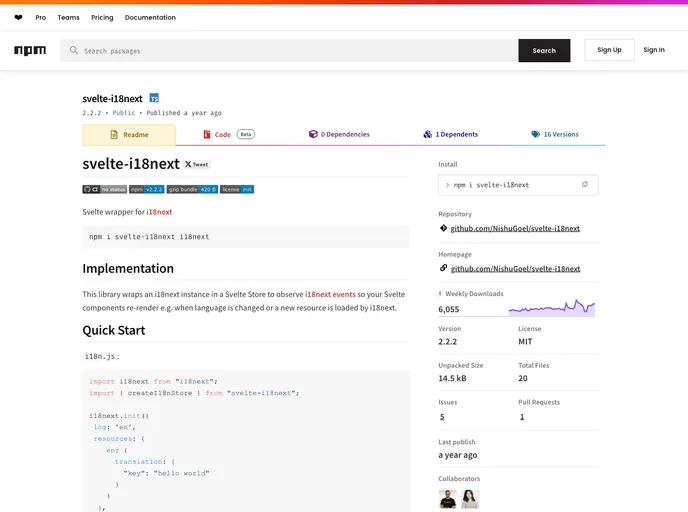Open the i18next events link

[x=330, y=294]
